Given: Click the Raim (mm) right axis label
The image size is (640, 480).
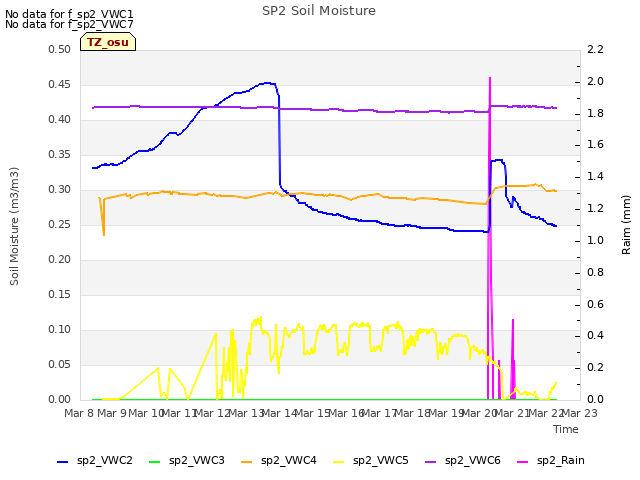Looking at the screenshot, I should tap(626, 225).
